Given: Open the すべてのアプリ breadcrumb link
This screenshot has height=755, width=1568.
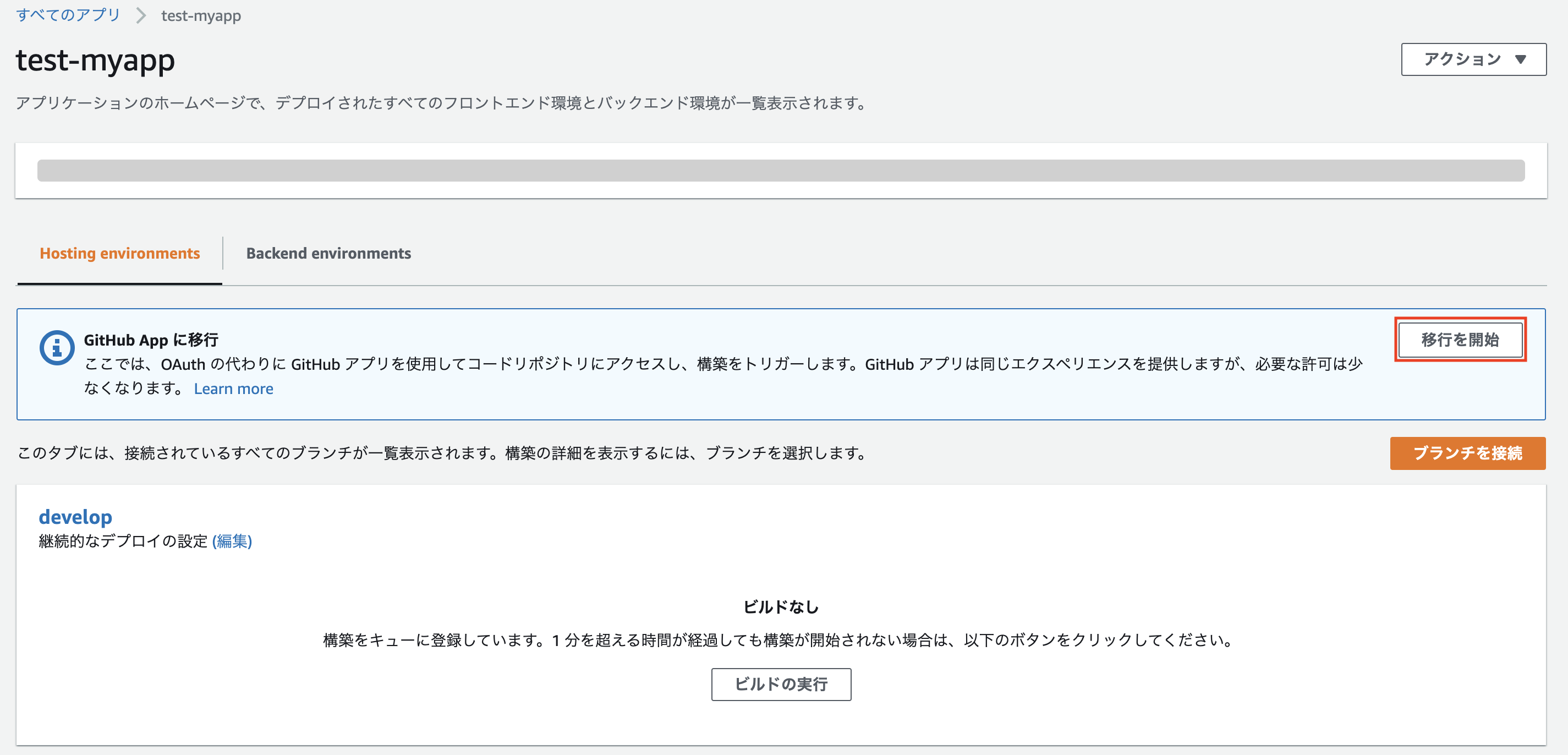Looking at the screenshot, I should [68, 15].
